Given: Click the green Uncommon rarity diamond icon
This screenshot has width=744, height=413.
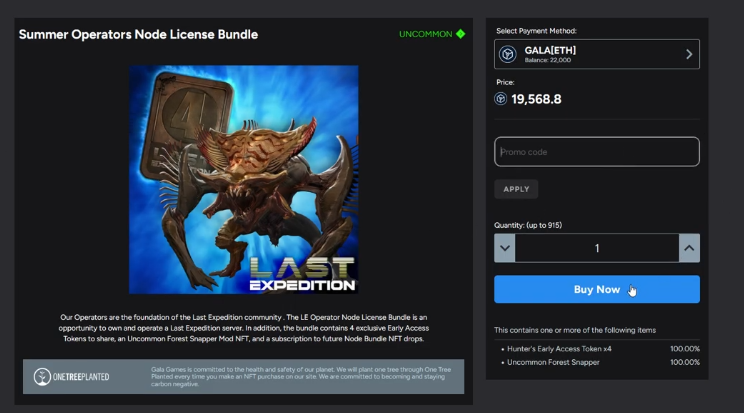Looking at the screenshot, I should pos(460,34).
